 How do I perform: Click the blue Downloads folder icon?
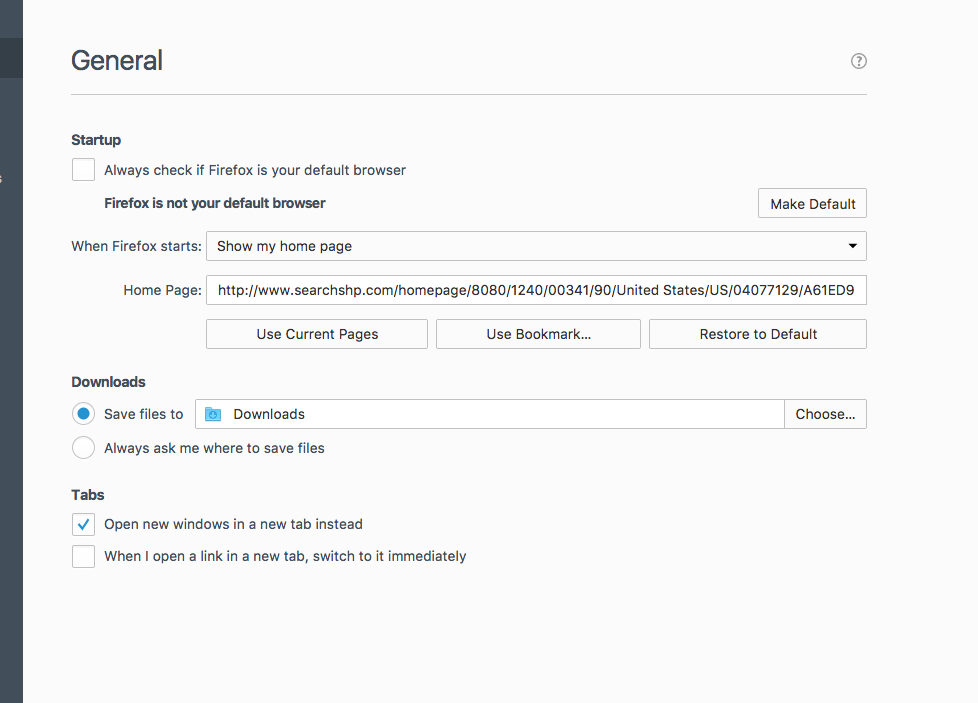[x=212, y=414]
